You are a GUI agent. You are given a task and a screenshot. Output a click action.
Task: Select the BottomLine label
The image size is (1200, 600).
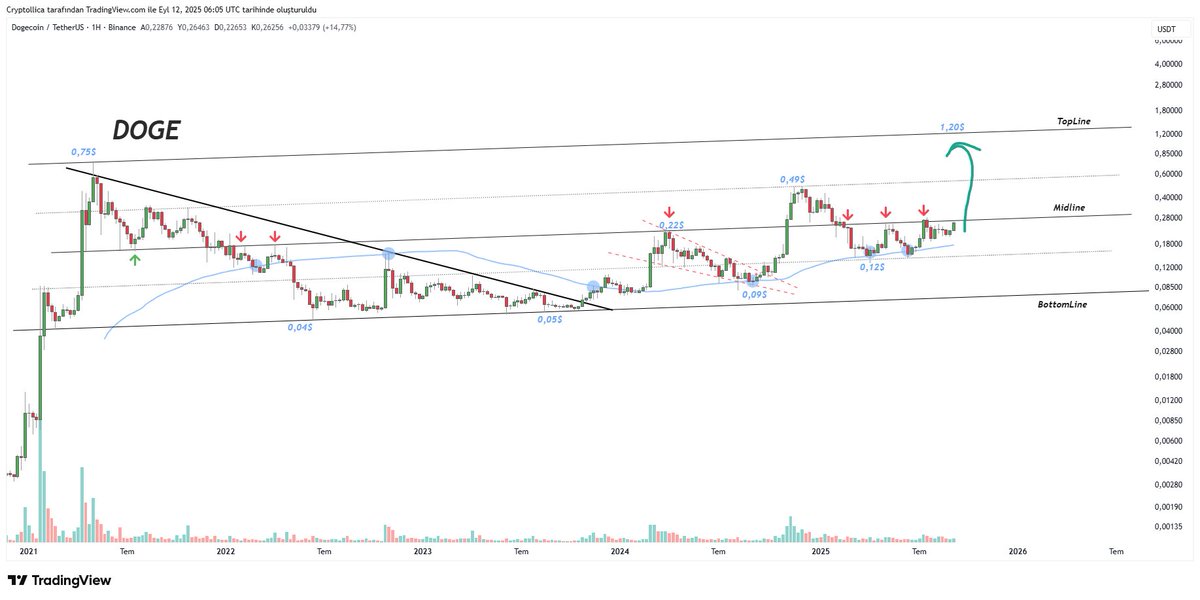pos(1063,302)
